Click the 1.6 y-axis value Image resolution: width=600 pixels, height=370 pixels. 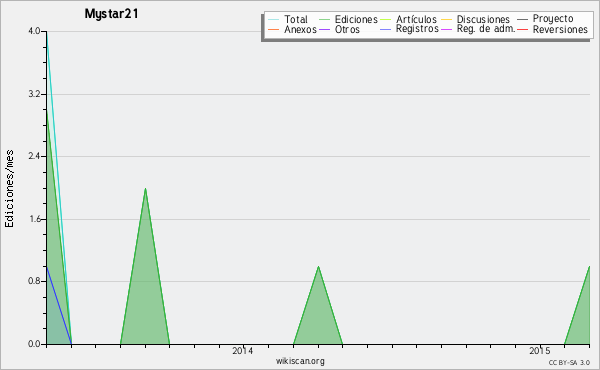tap(34, 219)
